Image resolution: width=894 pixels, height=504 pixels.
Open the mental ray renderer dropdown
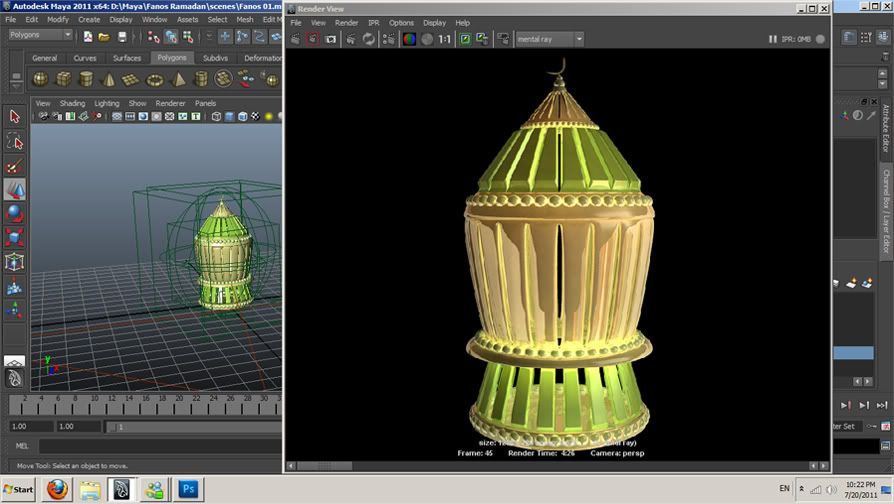click(x=550, y=39)
